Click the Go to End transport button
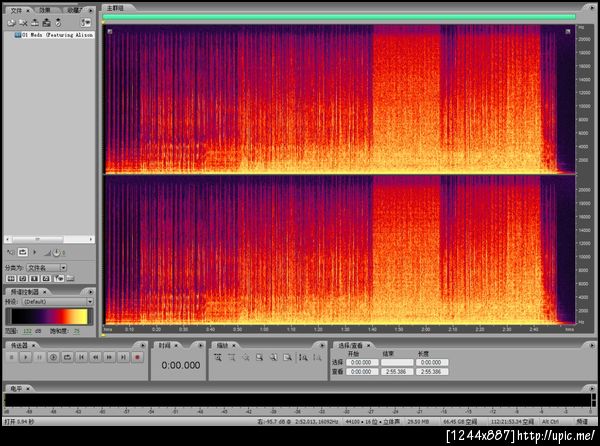This screenshot has width=600, height=446. [124, 356]
